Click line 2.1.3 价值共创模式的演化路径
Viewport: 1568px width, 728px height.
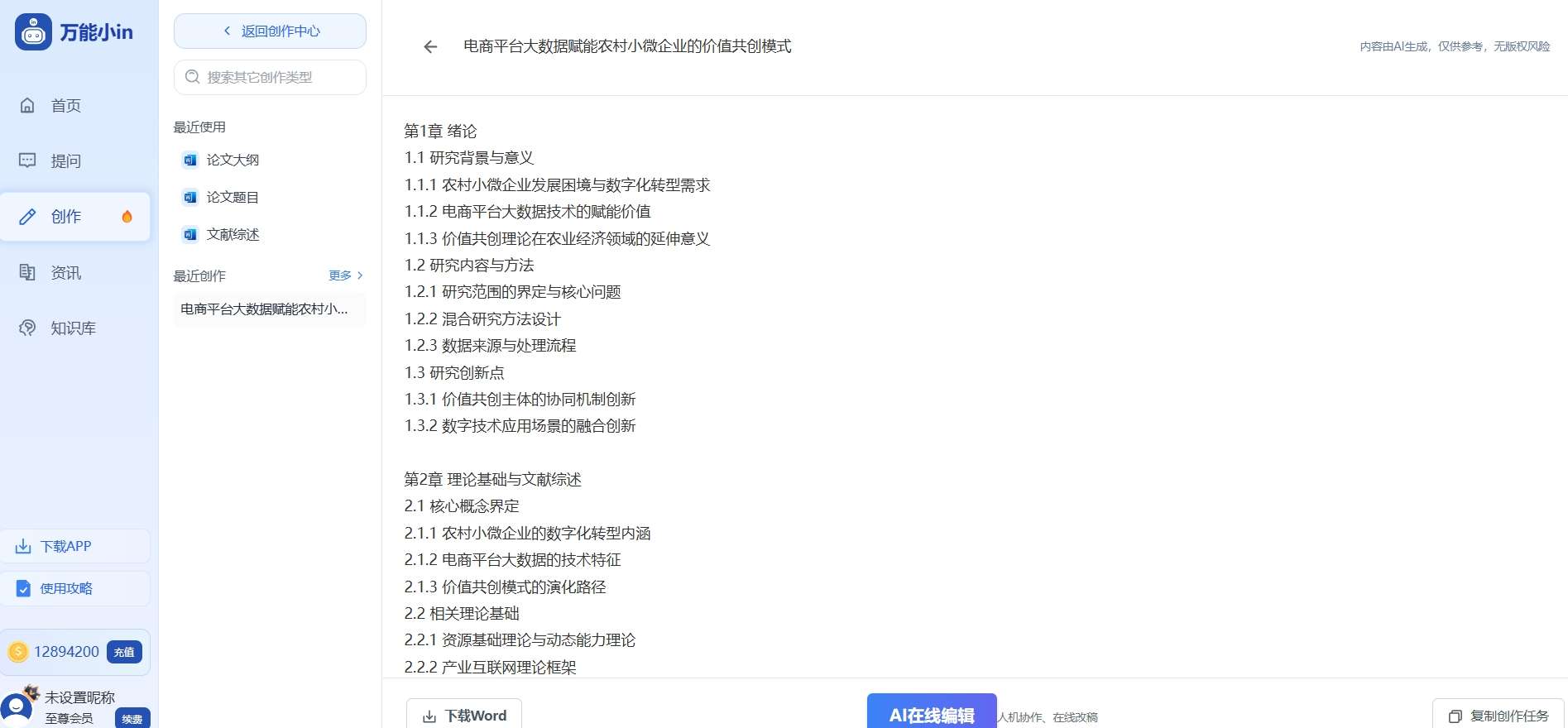505,587
